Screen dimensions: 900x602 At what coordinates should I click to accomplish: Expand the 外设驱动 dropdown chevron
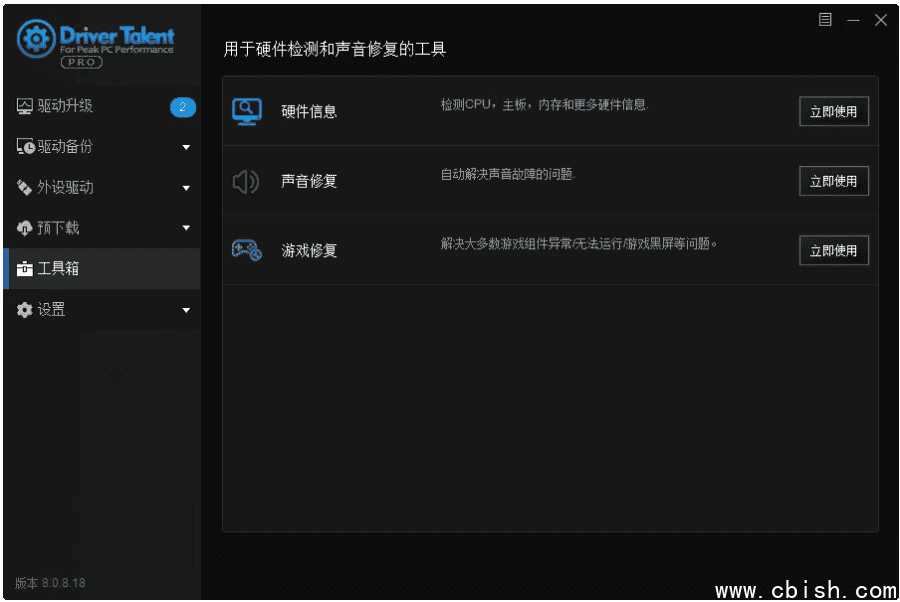click(x=186, y=187)
